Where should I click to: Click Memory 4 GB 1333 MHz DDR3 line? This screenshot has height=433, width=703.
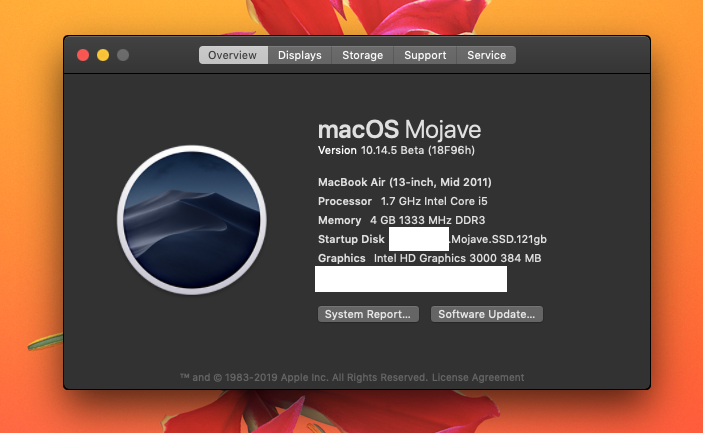pos(402,220)
